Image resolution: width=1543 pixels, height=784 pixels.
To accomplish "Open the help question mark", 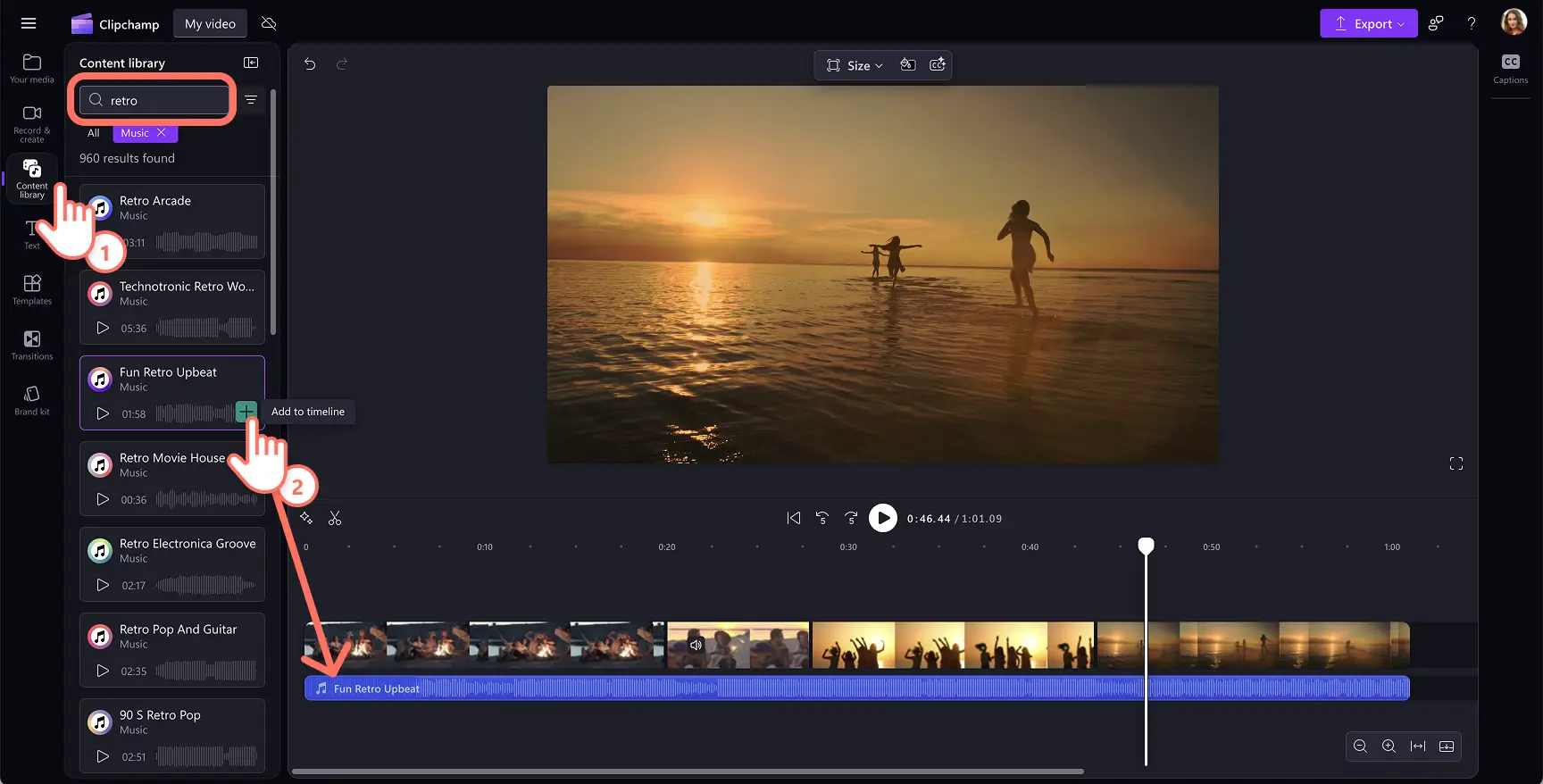I will point(1472,24).
